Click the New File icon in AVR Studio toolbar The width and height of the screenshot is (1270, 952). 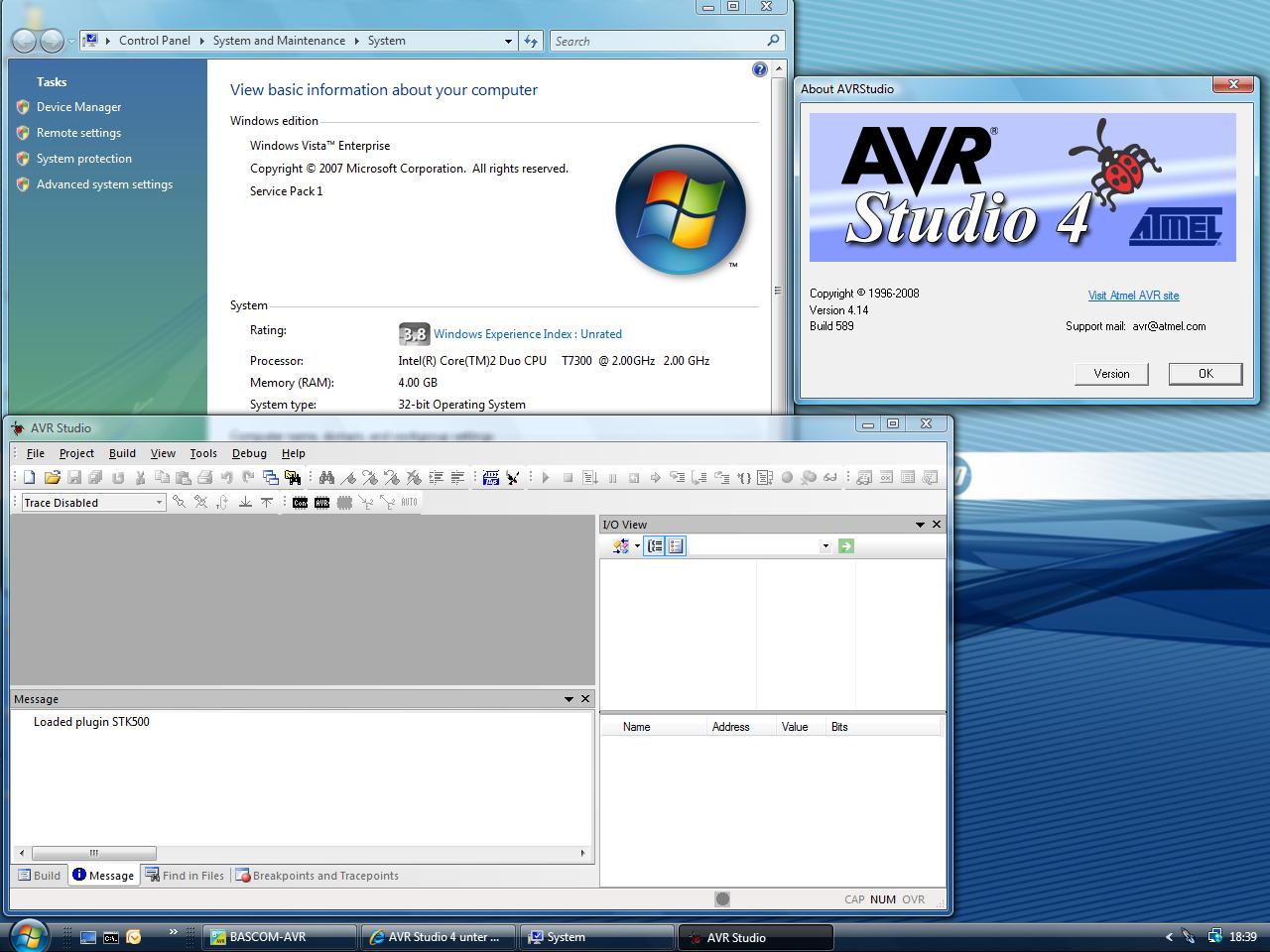(30, 478)
